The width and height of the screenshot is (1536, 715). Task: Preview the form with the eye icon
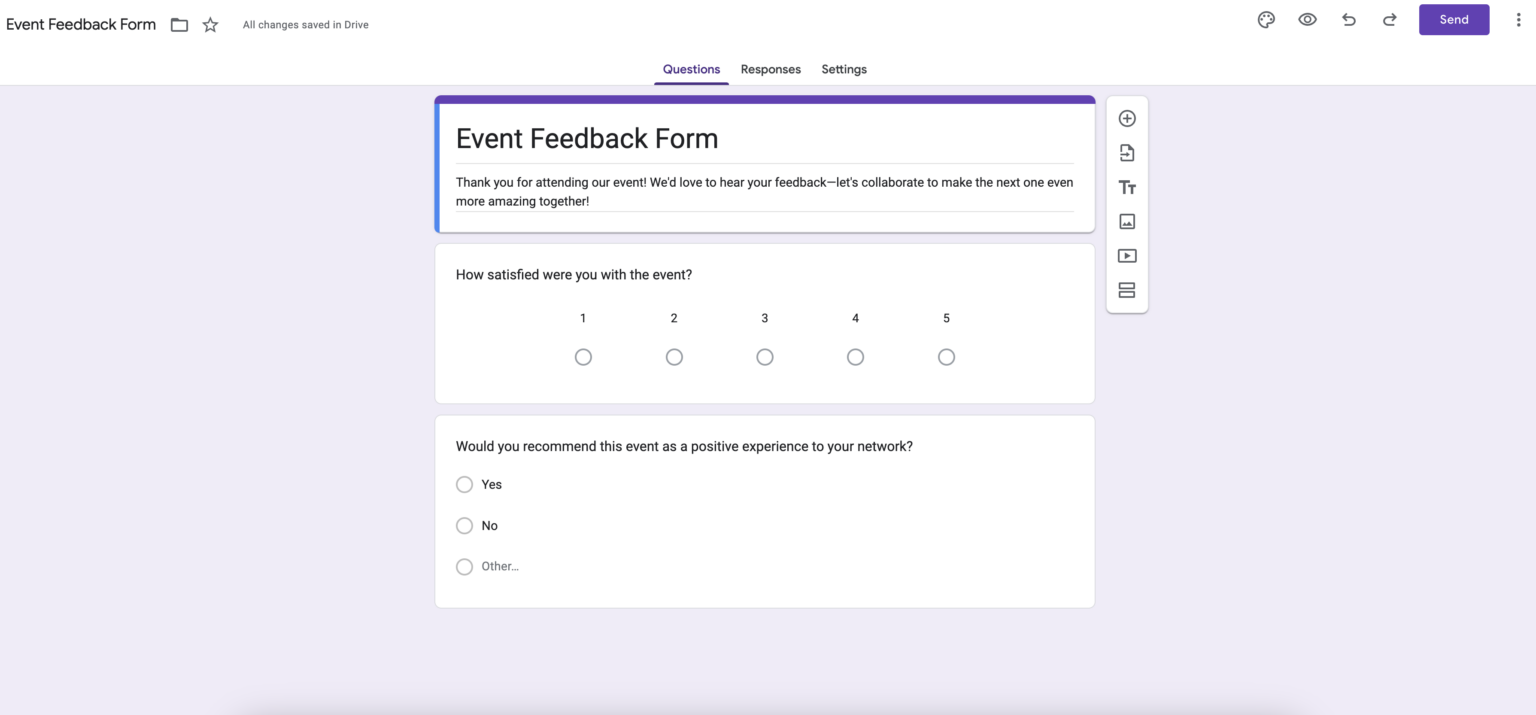(1307, 19)
